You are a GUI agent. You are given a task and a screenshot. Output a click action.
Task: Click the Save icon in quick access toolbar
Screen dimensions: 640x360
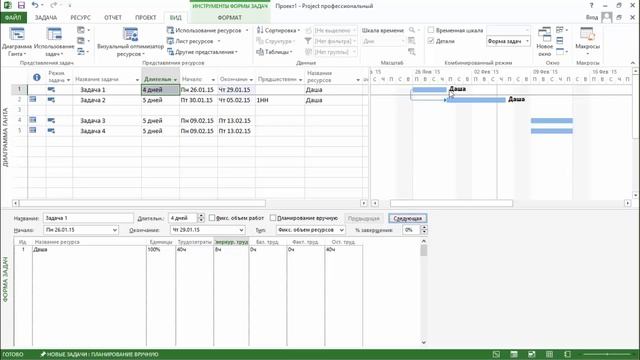click(21, 5)
